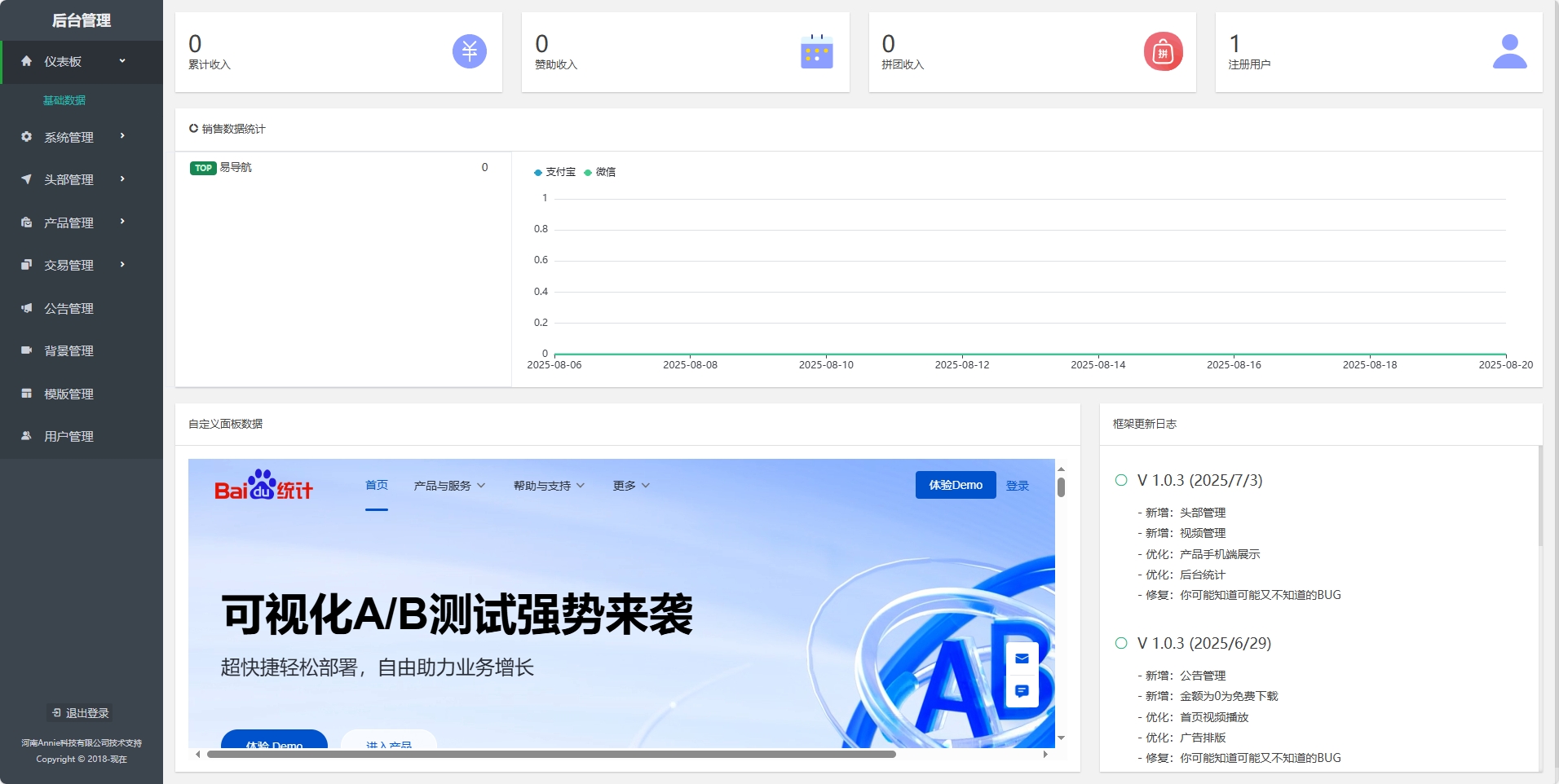Select the 产品管理 product icon in sidebar
The image size is (1559, 784).
(27, 222)
